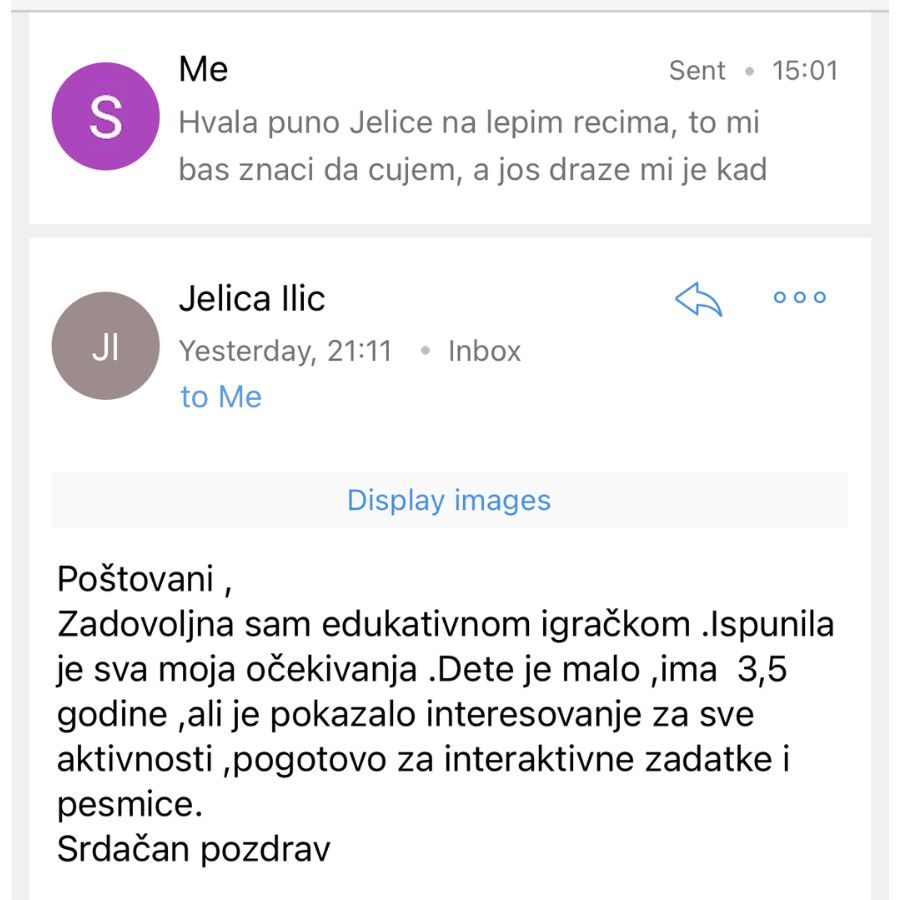900x900 pixels.
Task: Click Display images
Action: (x=449, y=500)
